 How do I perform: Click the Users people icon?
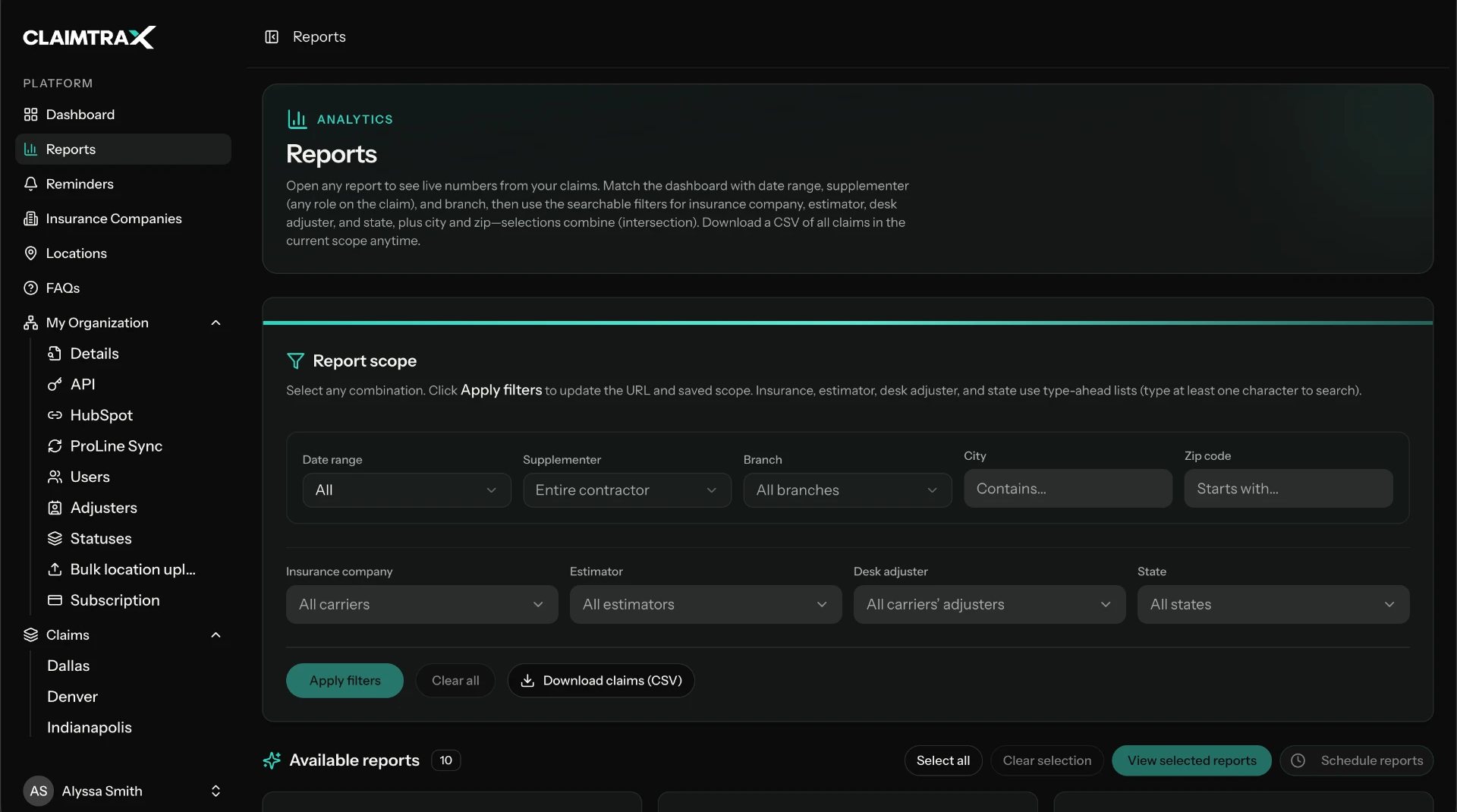click(x=55, y=477)
